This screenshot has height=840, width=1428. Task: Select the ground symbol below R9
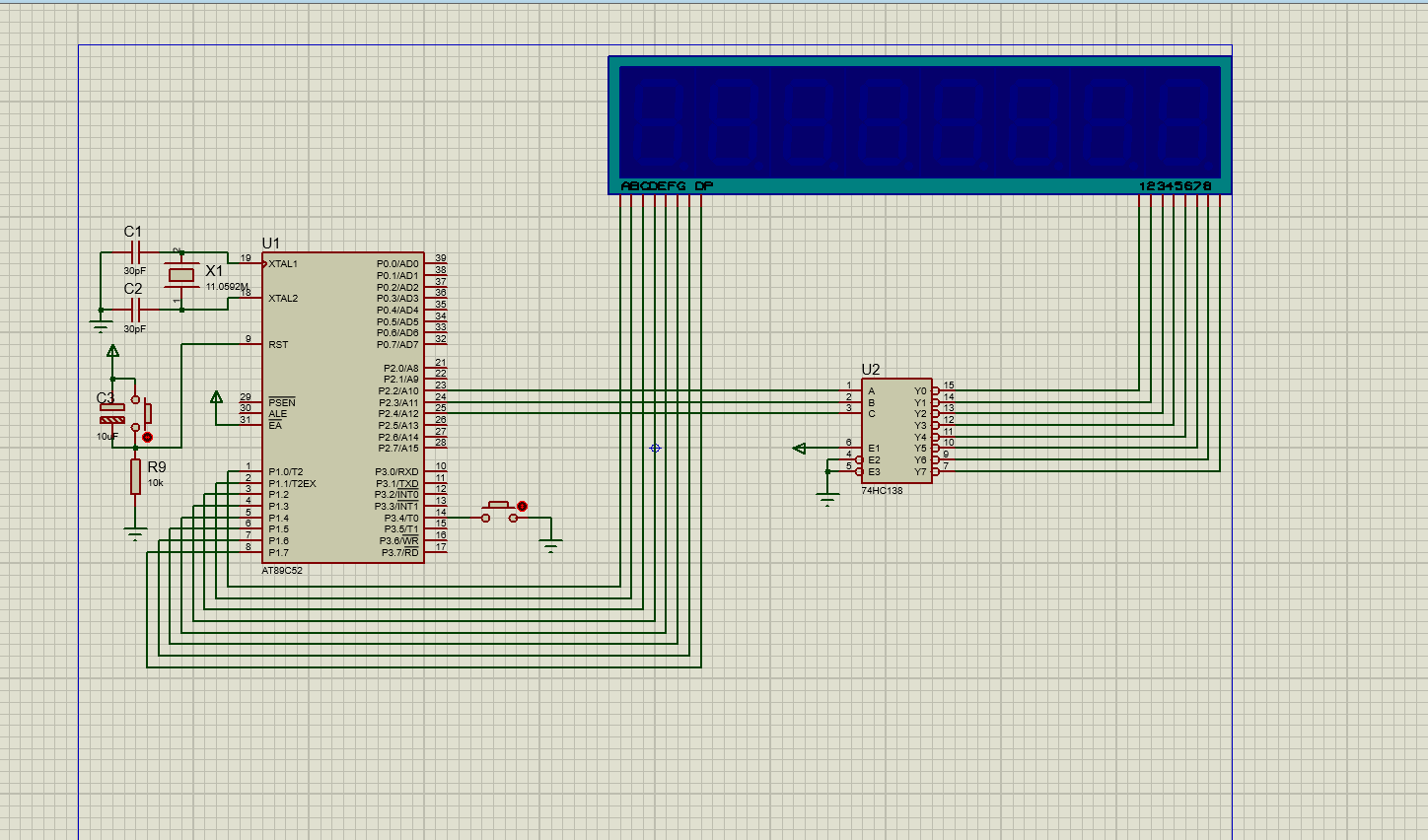[135, 534]
